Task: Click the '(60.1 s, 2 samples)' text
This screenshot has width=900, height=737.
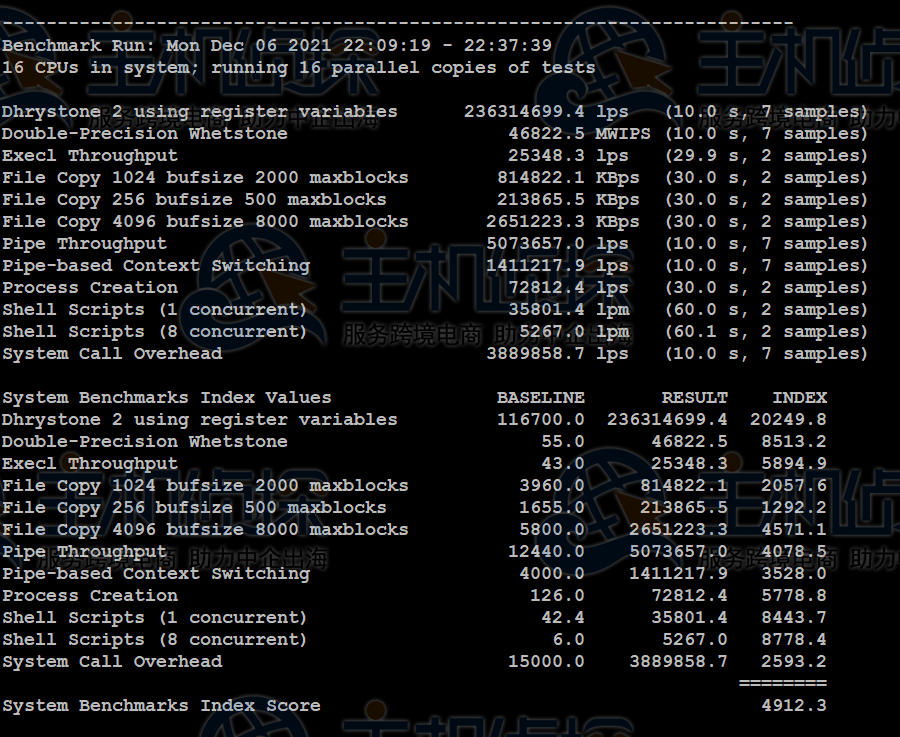Action: tap(766, 332)
